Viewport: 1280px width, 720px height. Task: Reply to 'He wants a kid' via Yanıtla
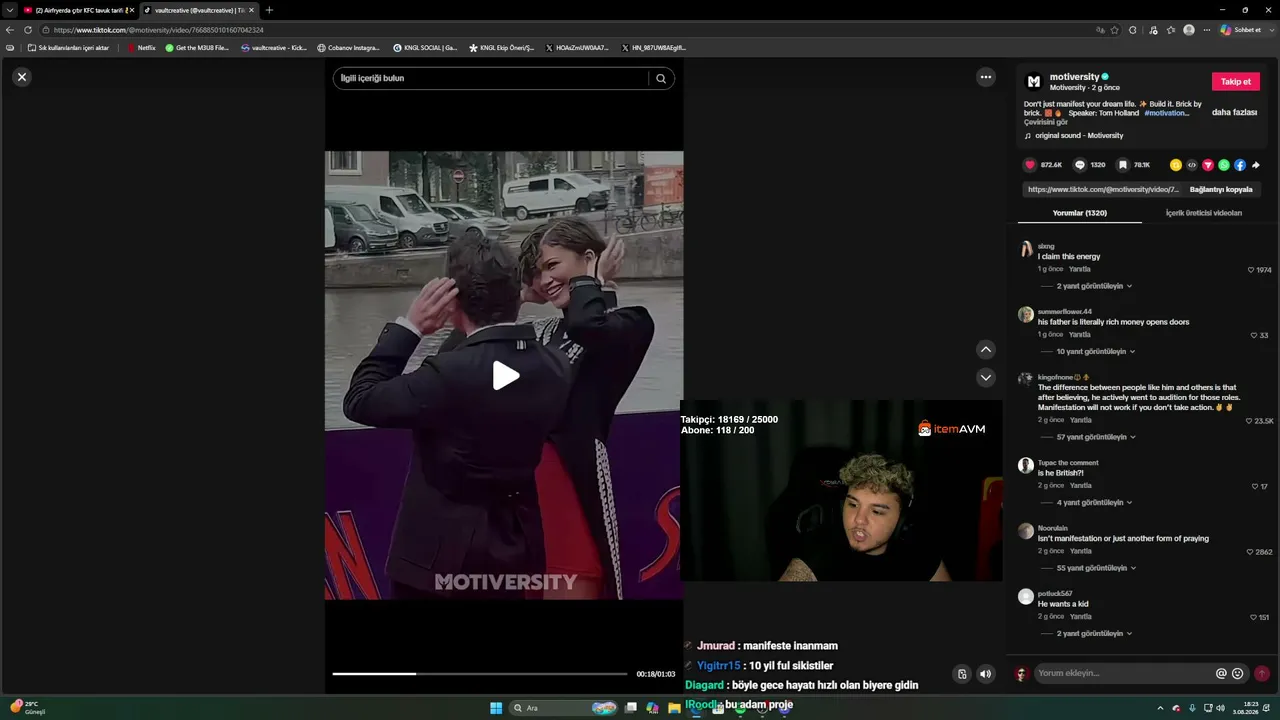[1080, 617]
